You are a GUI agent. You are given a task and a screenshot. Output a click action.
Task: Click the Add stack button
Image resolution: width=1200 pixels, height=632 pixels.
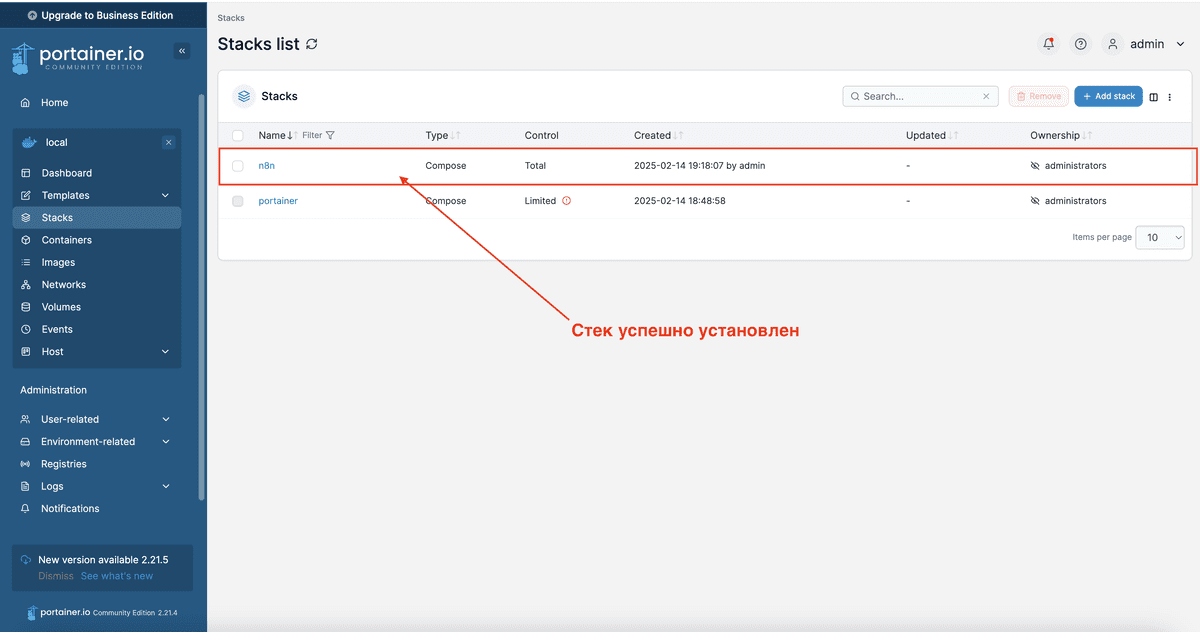[x=1108, y=96]
